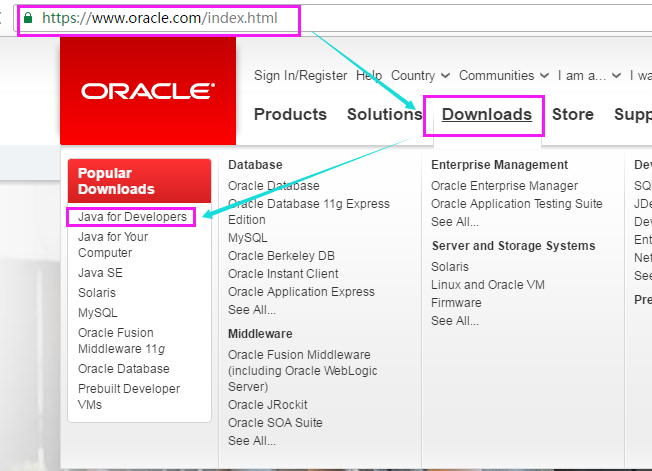Image resolution: width=652 pixels, height=471 pixels.
Task: Click Oracle Instant Client
Action: coord(283,274)
